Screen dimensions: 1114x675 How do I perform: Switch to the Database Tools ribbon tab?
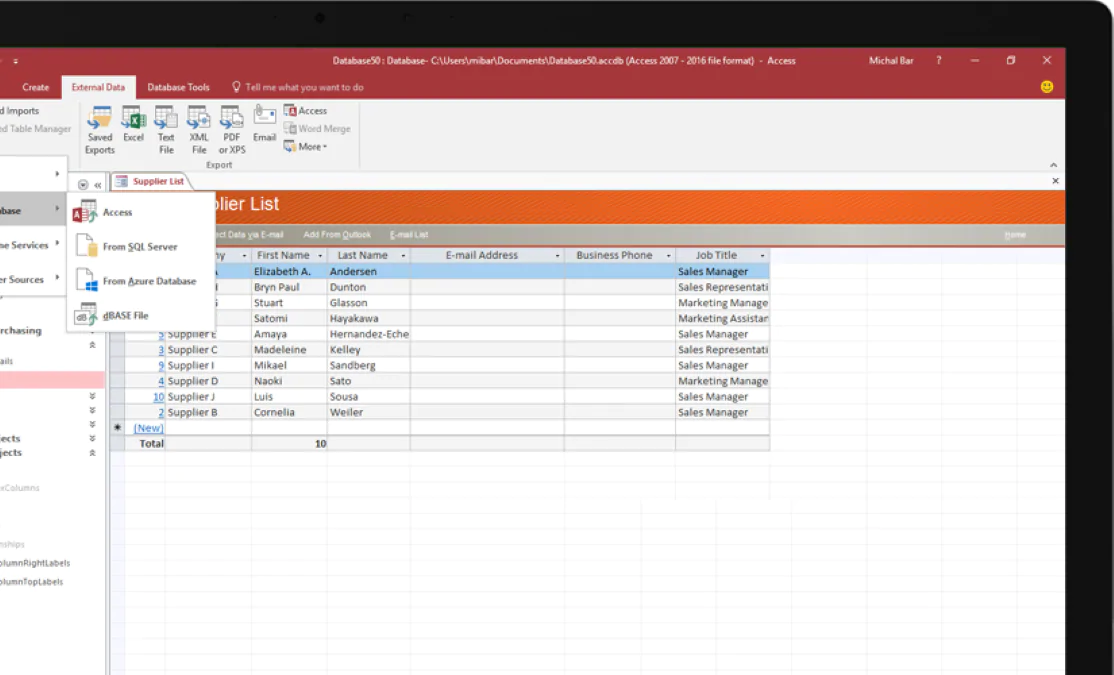point(178,88)
